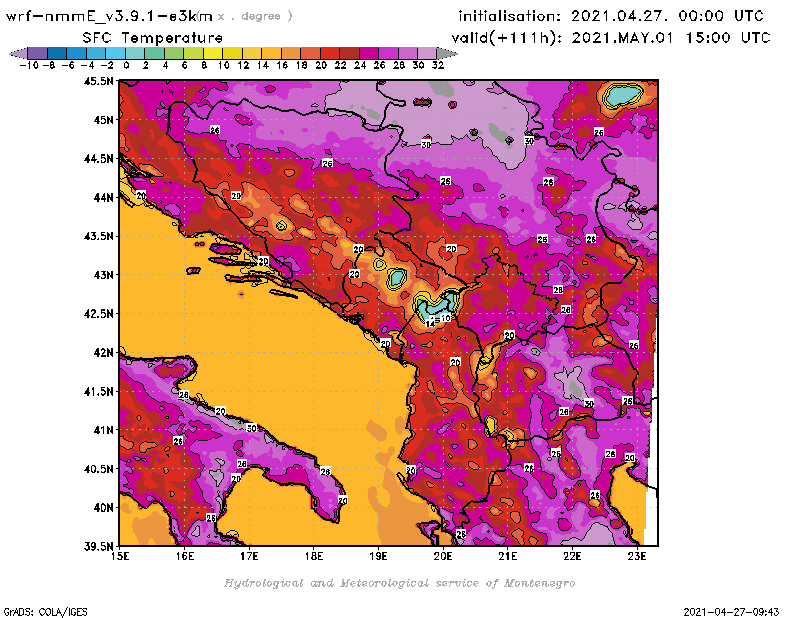This screenshot has height=618, width=800.
Task: Select the 2021-04-27-09:43 timestamp text
Action: point(731,612)
